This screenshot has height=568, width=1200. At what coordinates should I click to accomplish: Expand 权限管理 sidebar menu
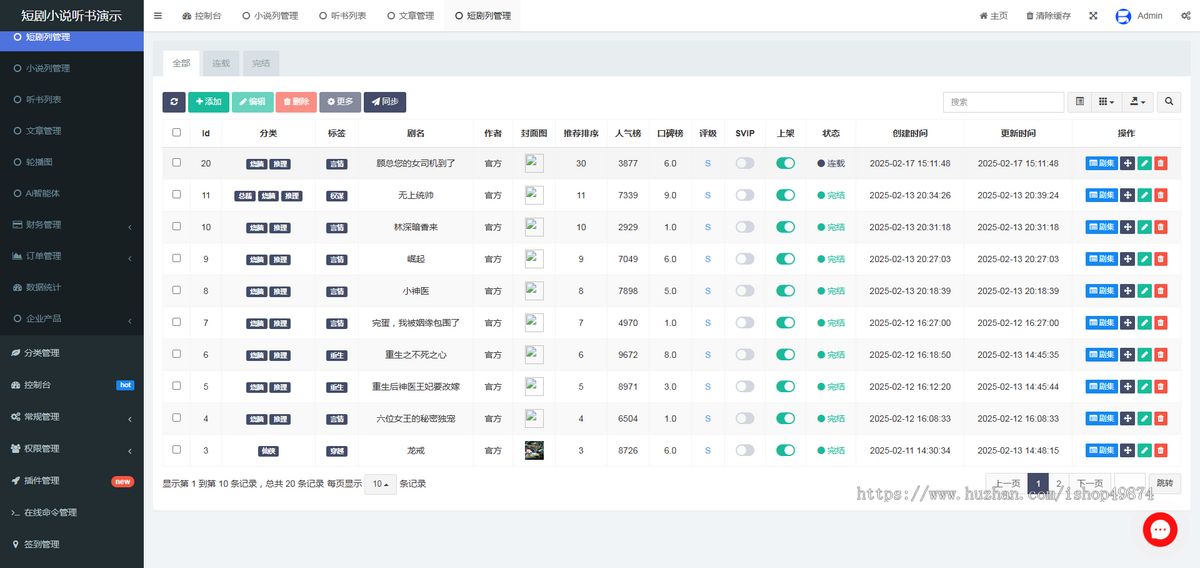point(72,449)
